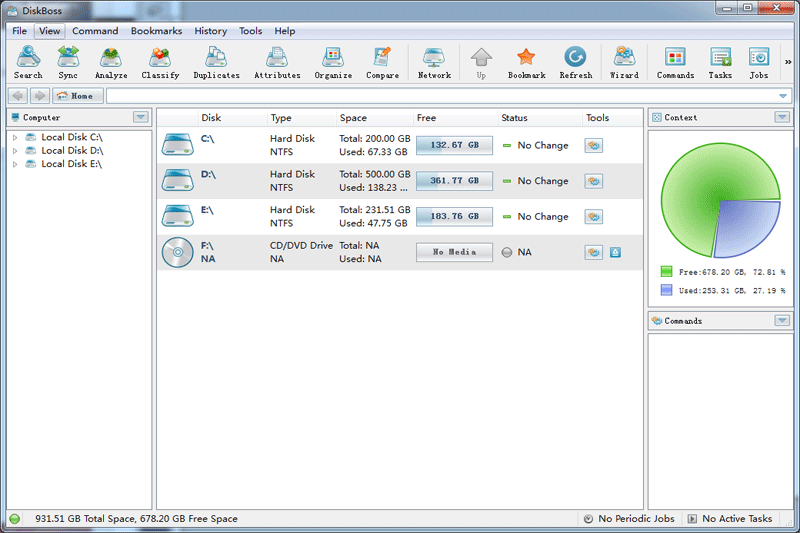Click the Search toolbar icon
This screenshot has width=800, height=533.
click(x=28, y=62)
